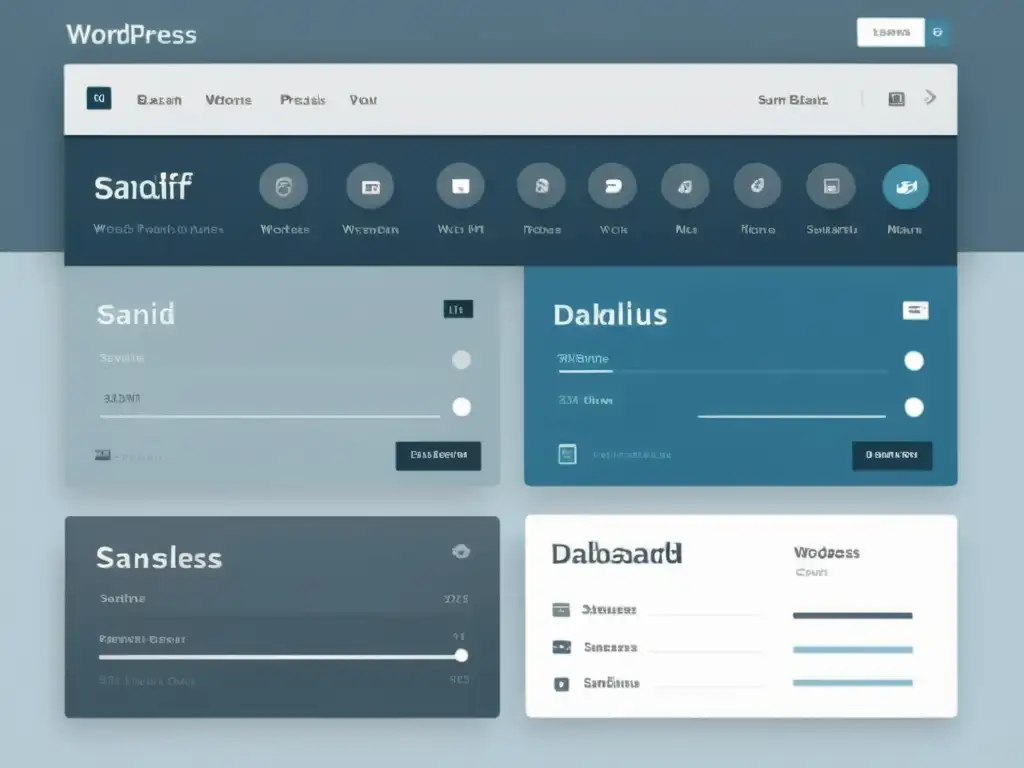Select the fourth circle icon in the dark banner
Image resolution: width=1024 pixels, height=768 pixels.
(541, 186)
